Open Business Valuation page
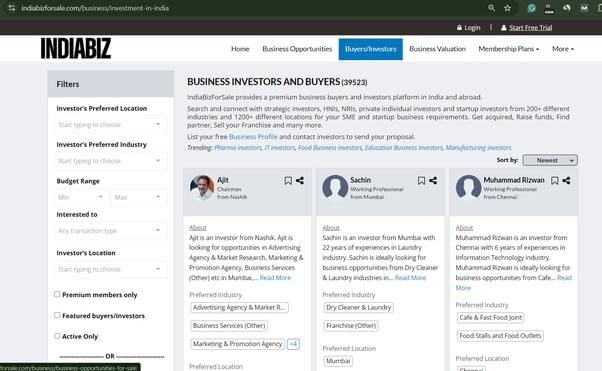Screen dimensions: 602x371 [x=437, y=49]
